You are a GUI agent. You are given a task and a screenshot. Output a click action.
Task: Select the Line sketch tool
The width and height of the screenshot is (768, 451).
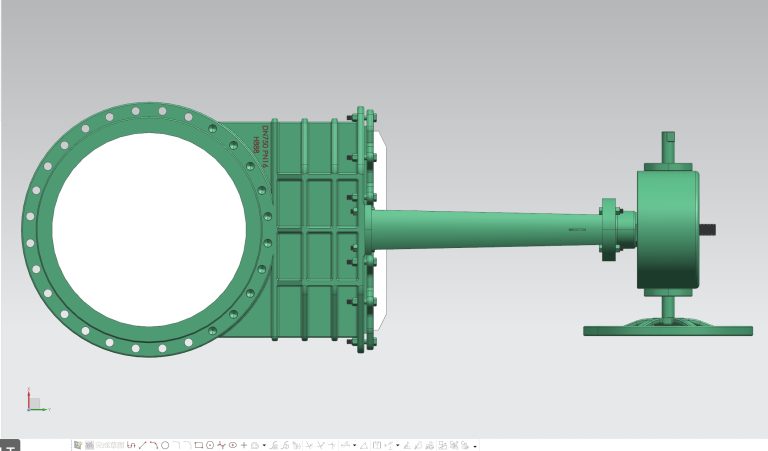click(x=142, y=445)
